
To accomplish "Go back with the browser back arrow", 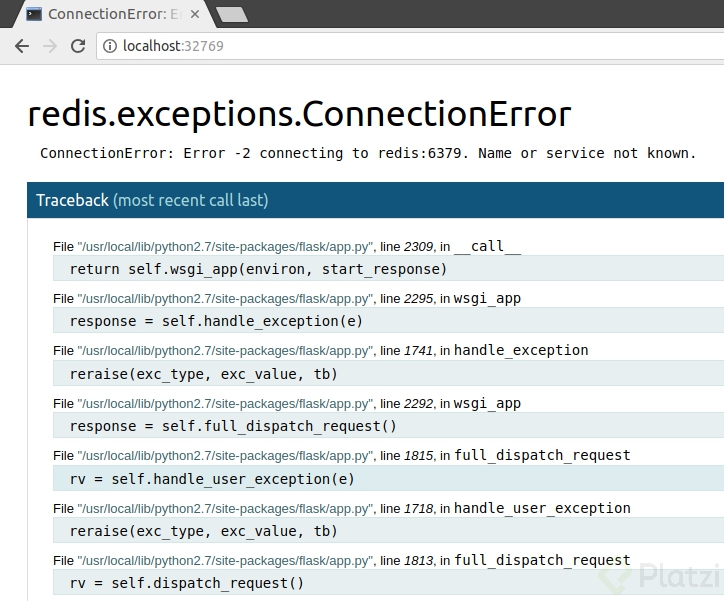I will pyautogui.click(x=22, y=46).
